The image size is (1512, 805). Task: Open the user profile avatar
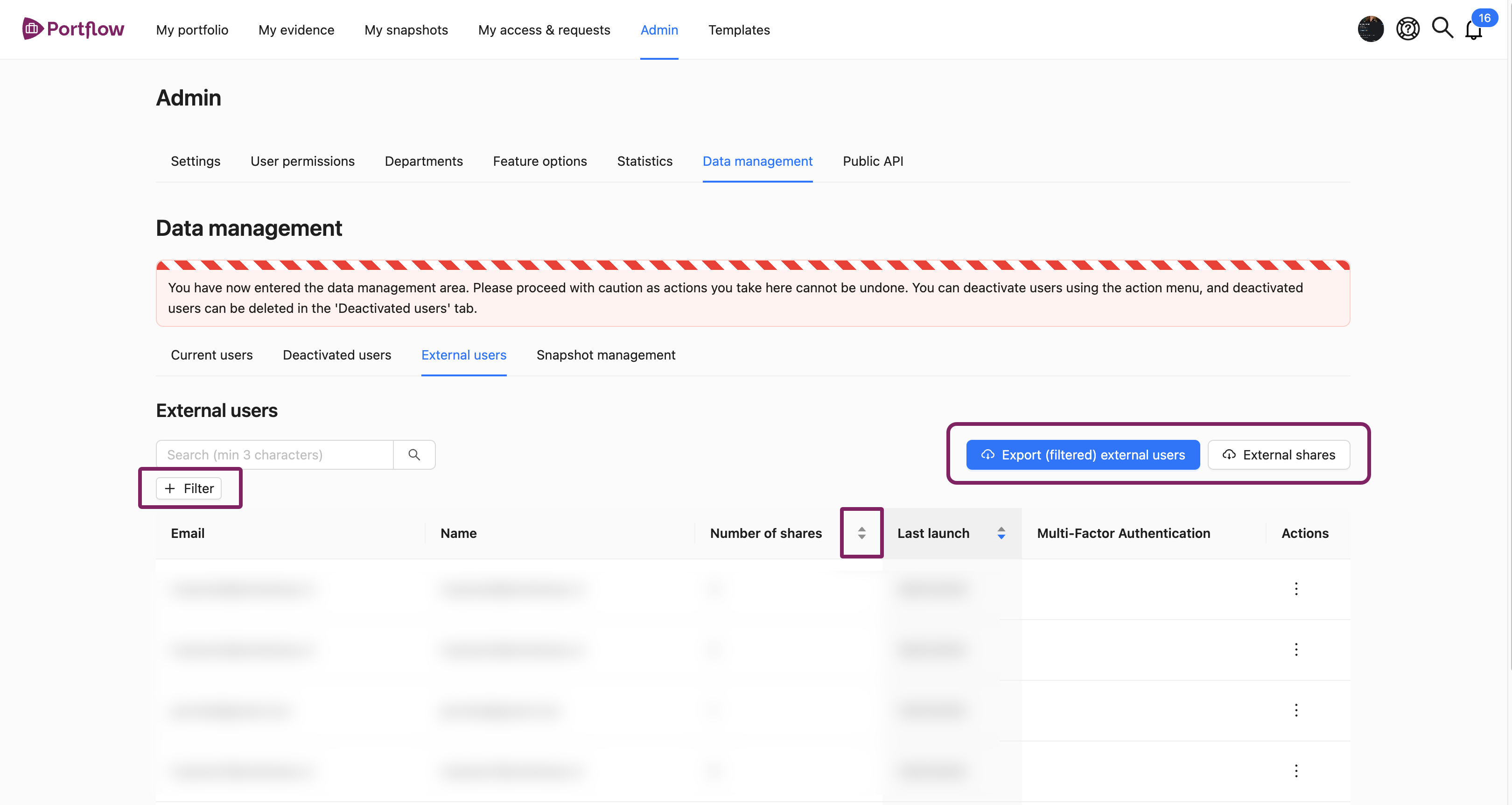coord(1371,29)
